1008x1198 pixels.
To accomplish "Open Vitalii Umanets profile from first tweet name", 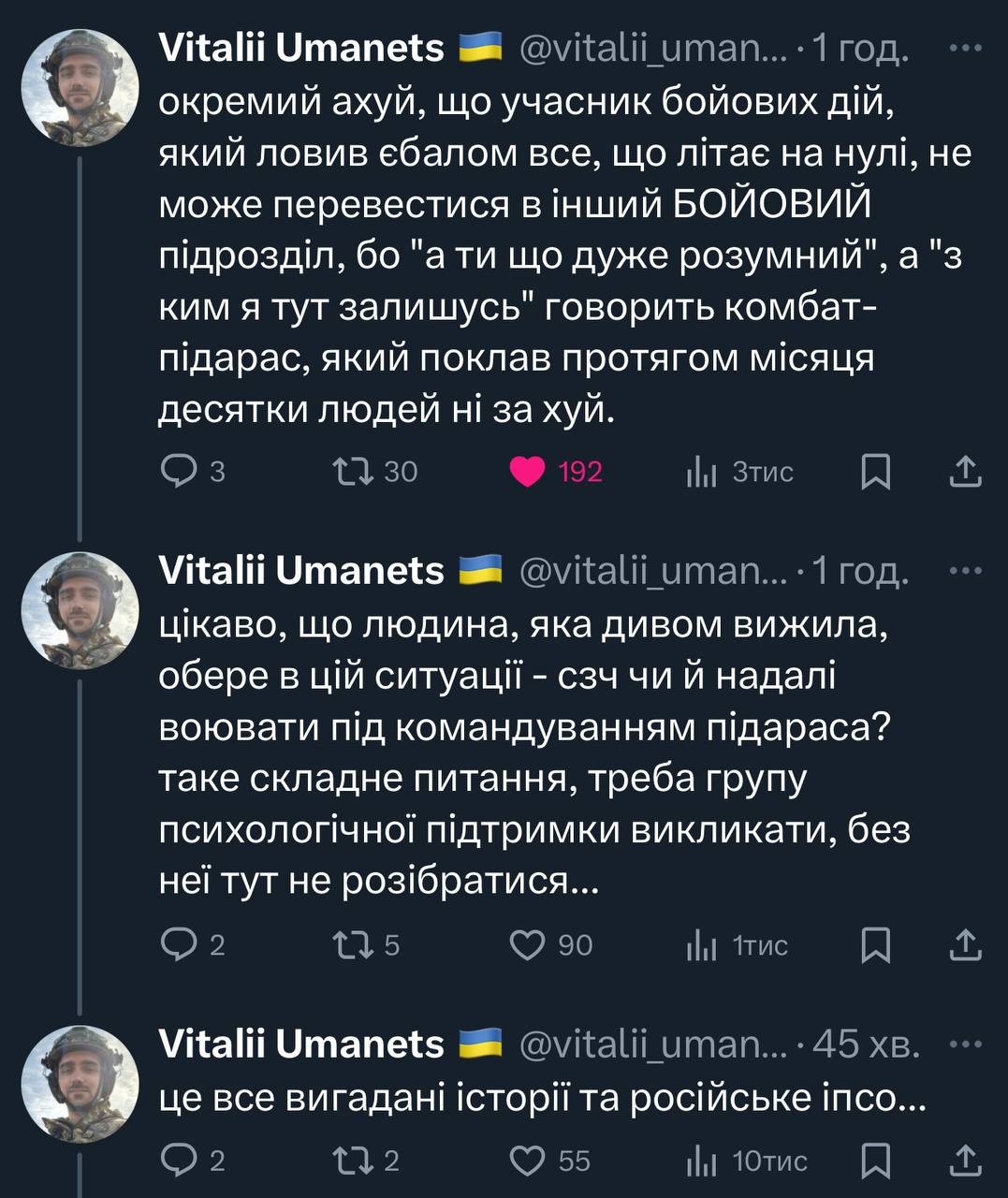I will tap(301, 48).
